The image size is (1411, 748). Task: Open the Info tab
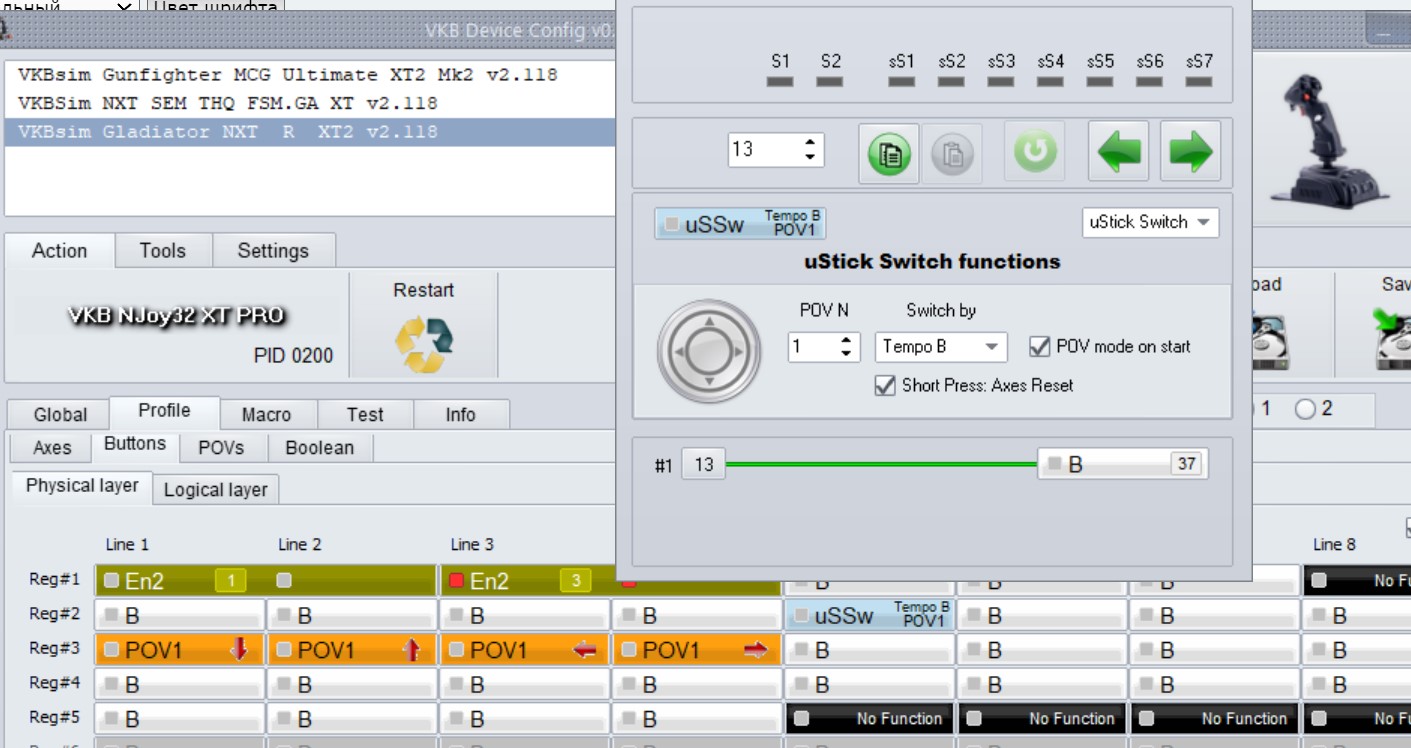[x=460, y=415]
